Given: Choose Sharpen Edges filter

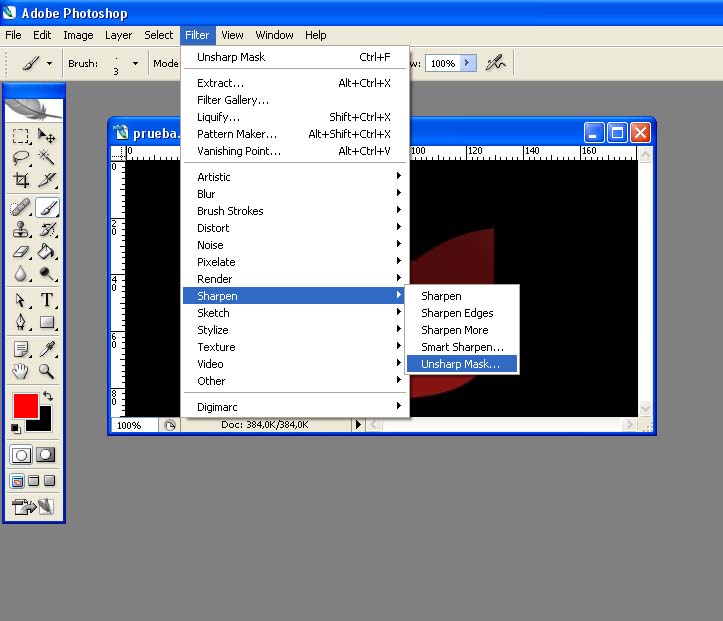Looking at the screenshot, I should [x=462, y=313].
